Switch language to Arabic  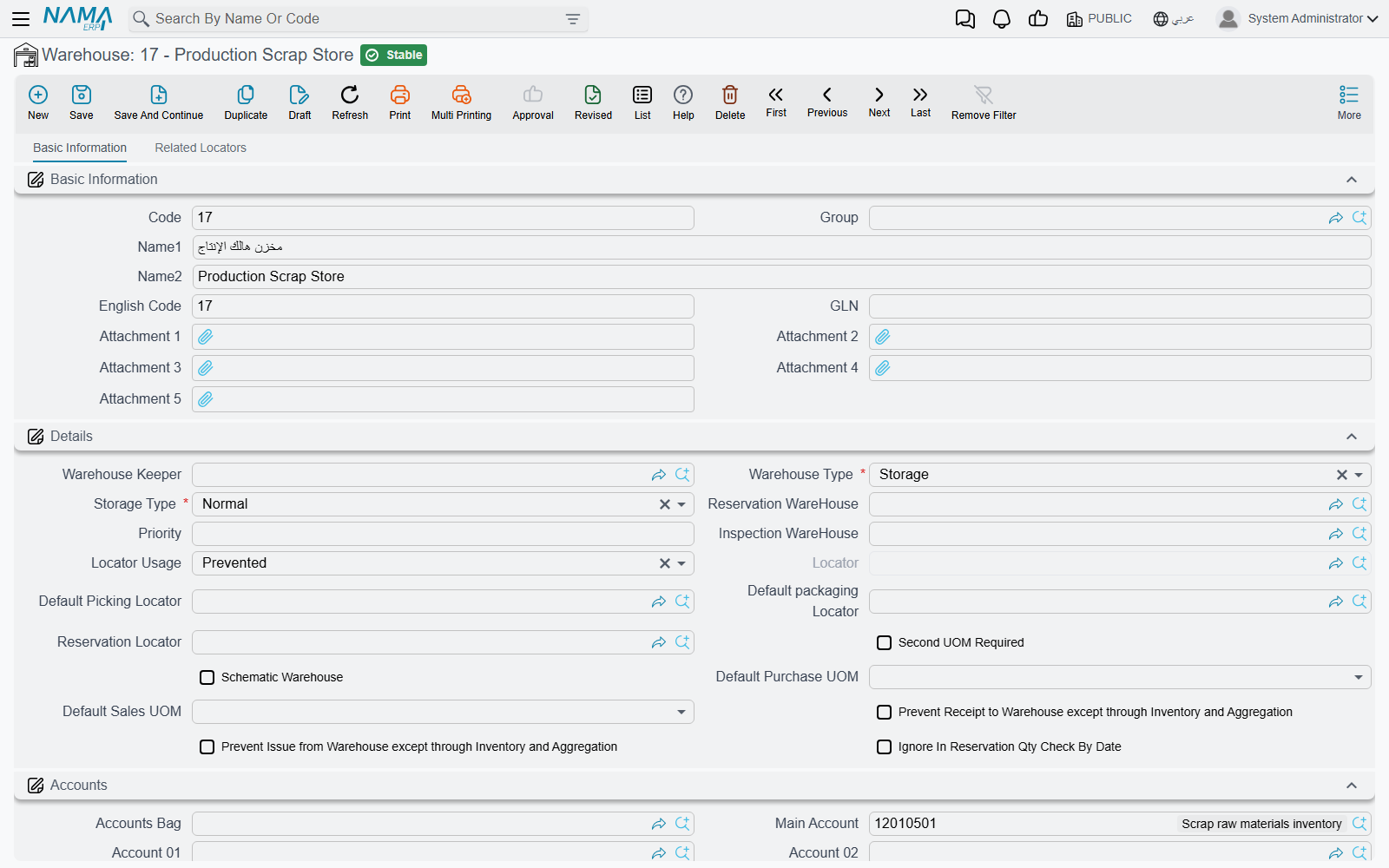point(1173,18)
